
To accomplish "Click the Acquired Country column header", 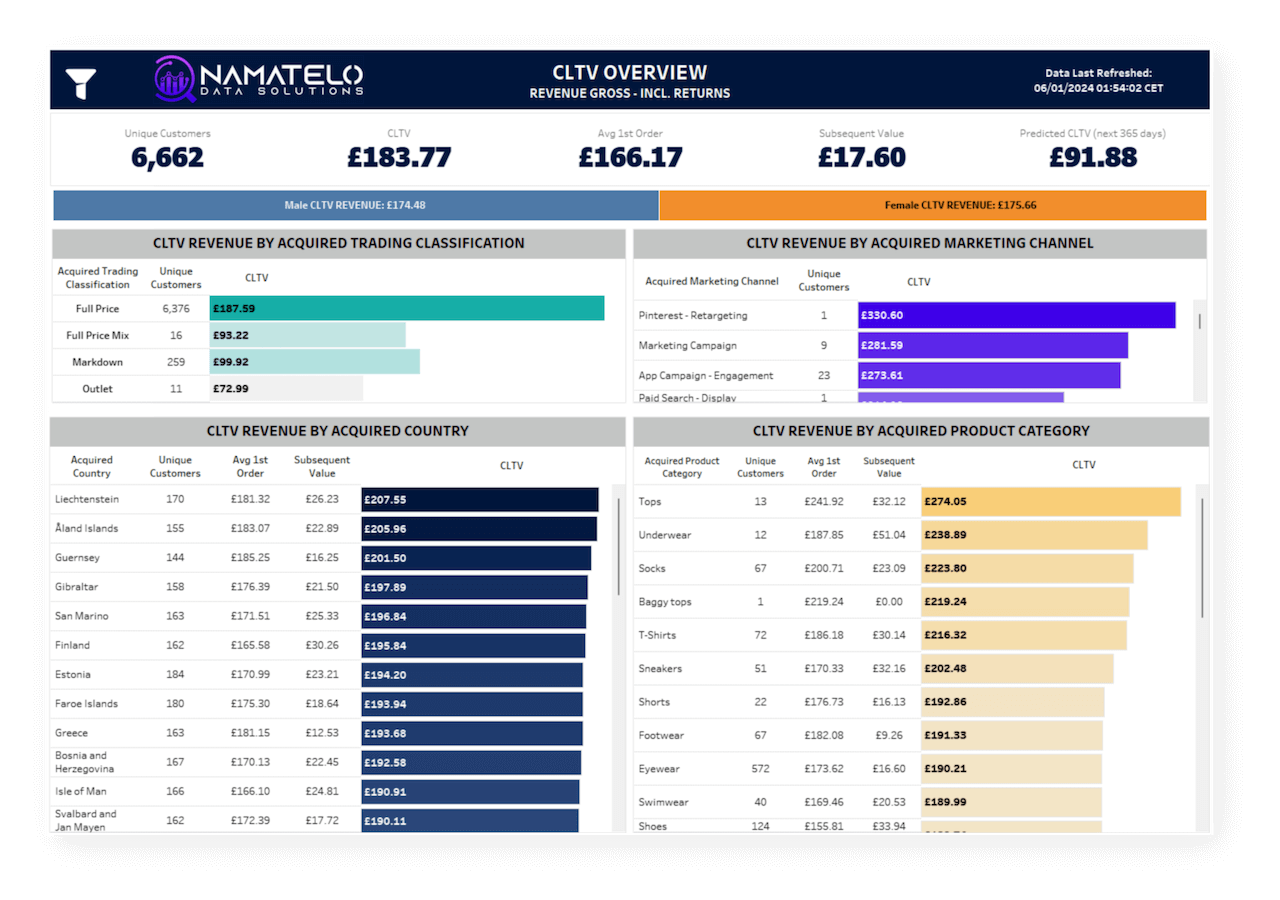I will tap(92, 467).
